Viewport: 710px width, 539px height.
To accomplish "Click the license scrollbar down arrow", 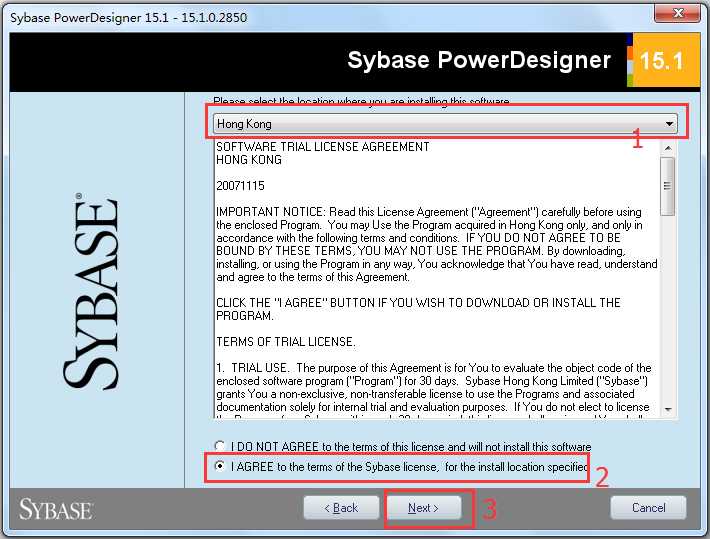I will 668,409.
